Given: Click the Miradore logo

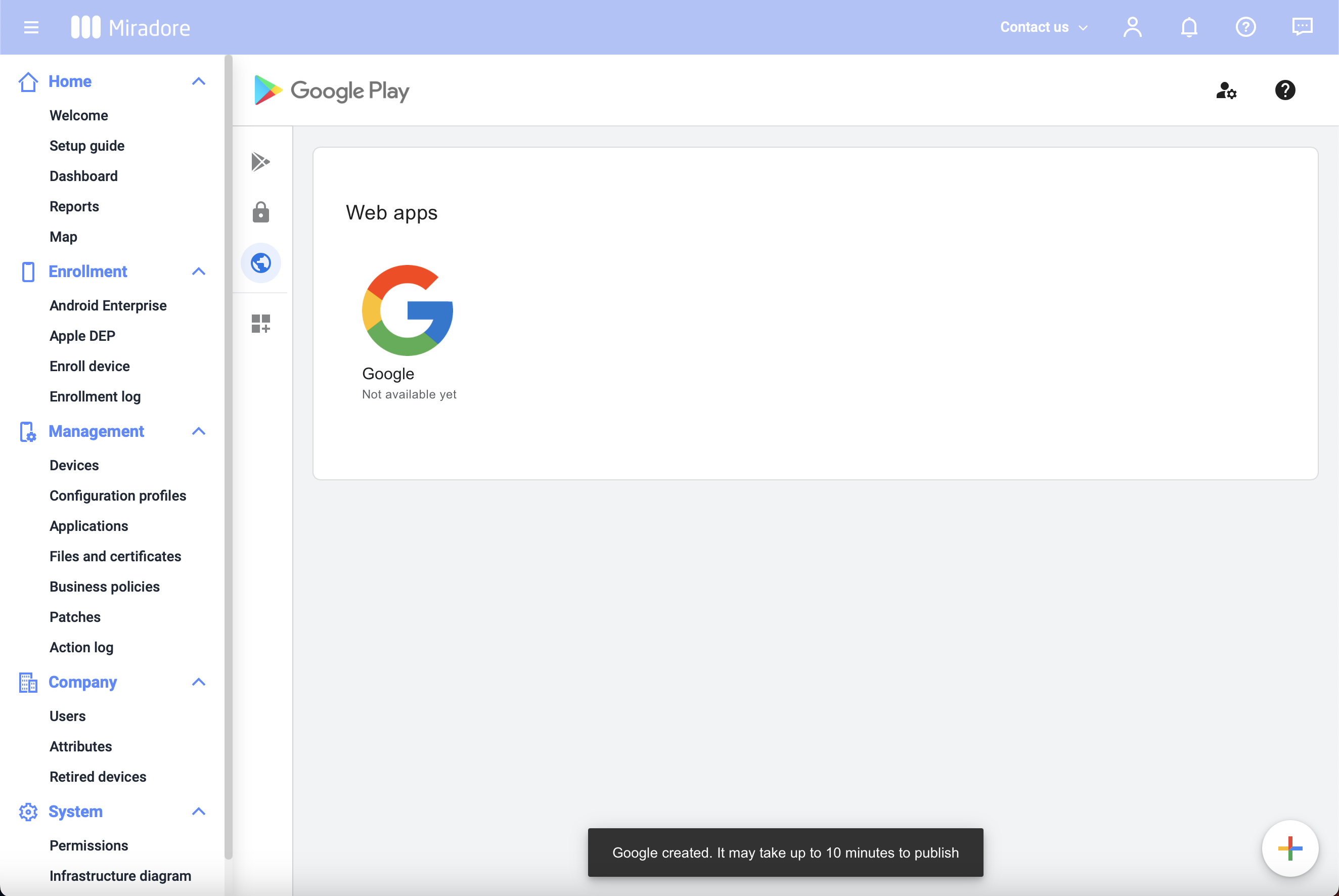Looking at the screenshot, I should pyautogui.click(x=131, y=27).
